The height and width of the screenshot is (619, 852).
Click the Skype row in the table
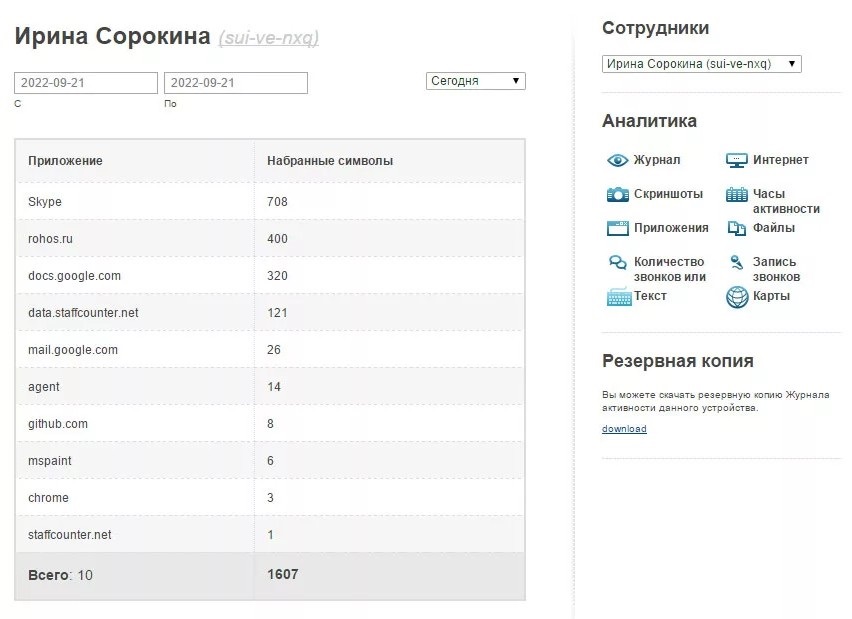(45, 202)
